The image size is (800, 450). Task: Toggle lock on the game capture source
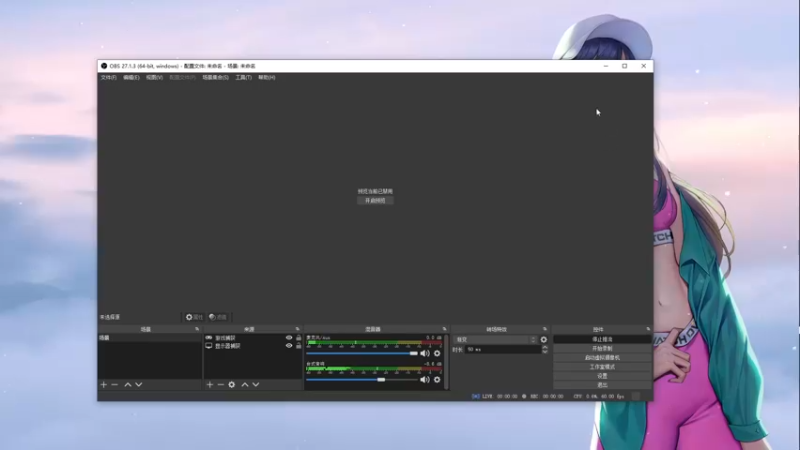pyautogui.click(x=299, y=338)
